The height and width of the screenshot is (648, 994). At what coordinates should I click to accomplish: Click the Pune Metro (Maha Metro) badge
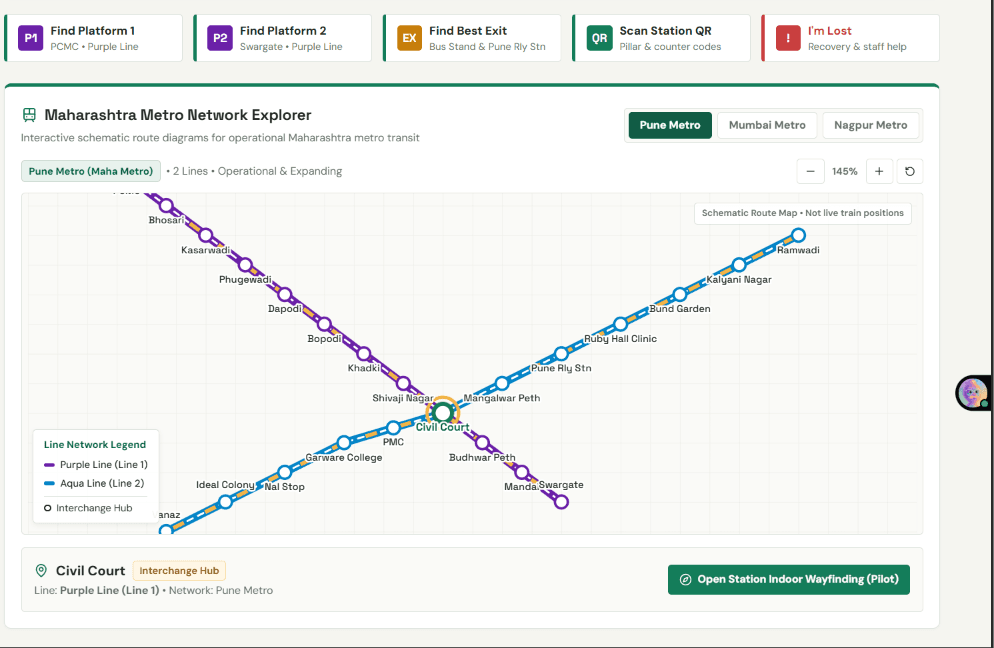click(x=91, y=171)
